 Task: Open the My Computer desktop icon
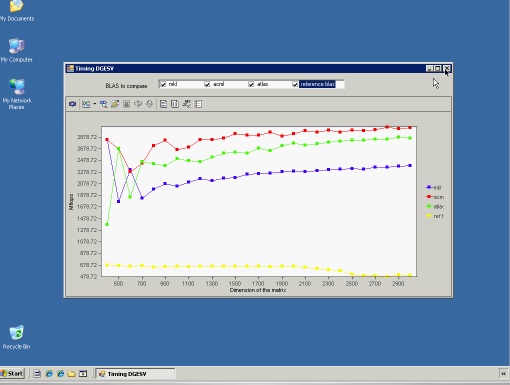[x=16, y=51]
